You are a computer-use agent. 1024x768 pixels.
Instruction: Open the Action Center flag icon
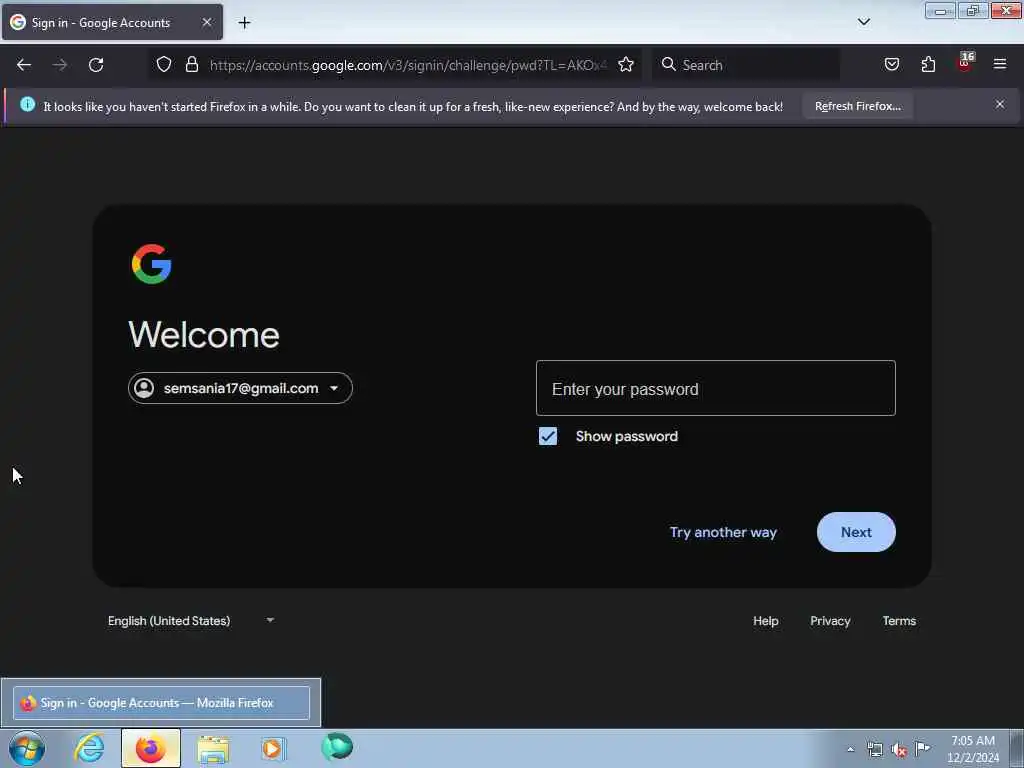click(922, 749)
